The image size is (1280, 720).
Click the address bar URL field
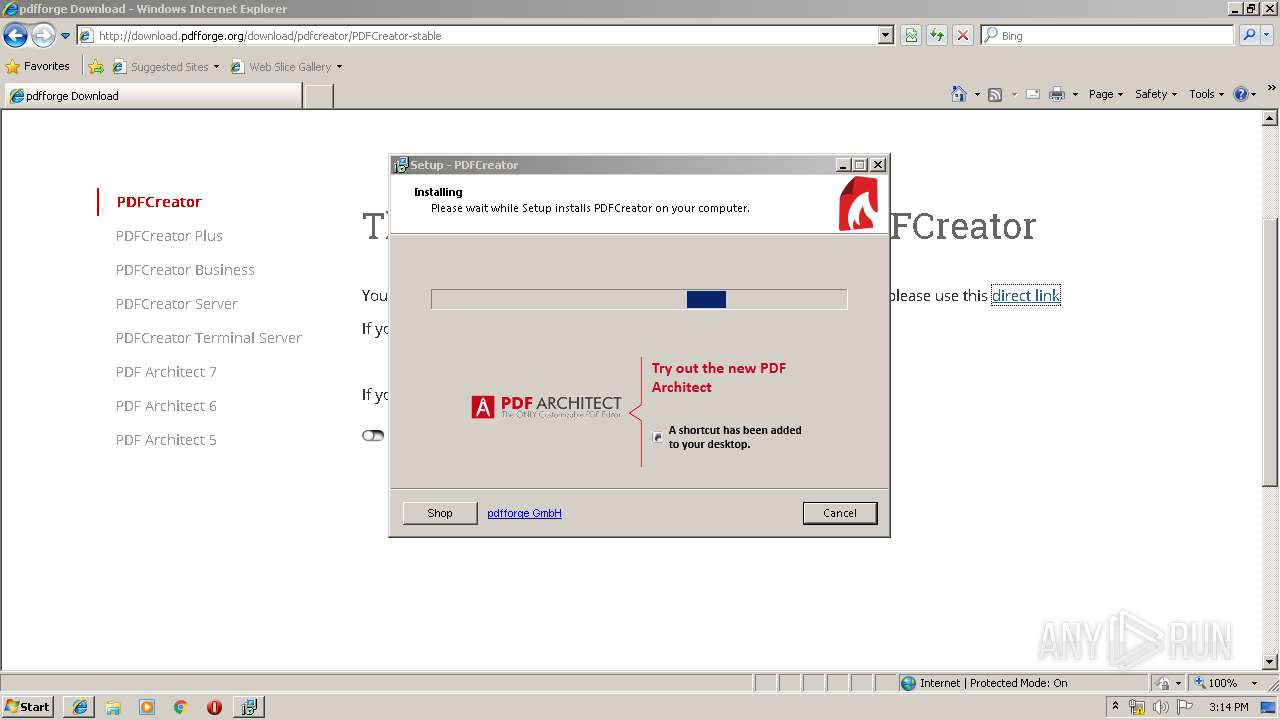click(x=478, y=36)
